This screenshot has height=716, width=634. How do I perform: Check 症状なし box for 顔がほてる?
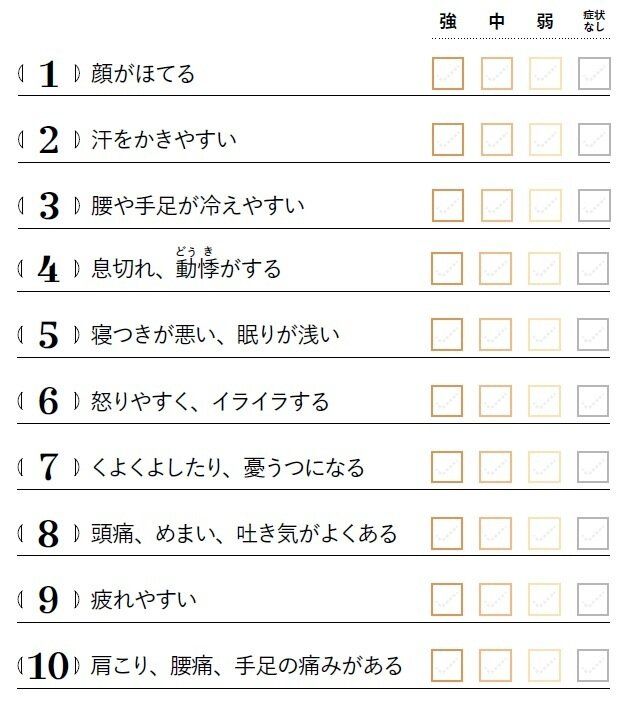[x=594, y=74]
